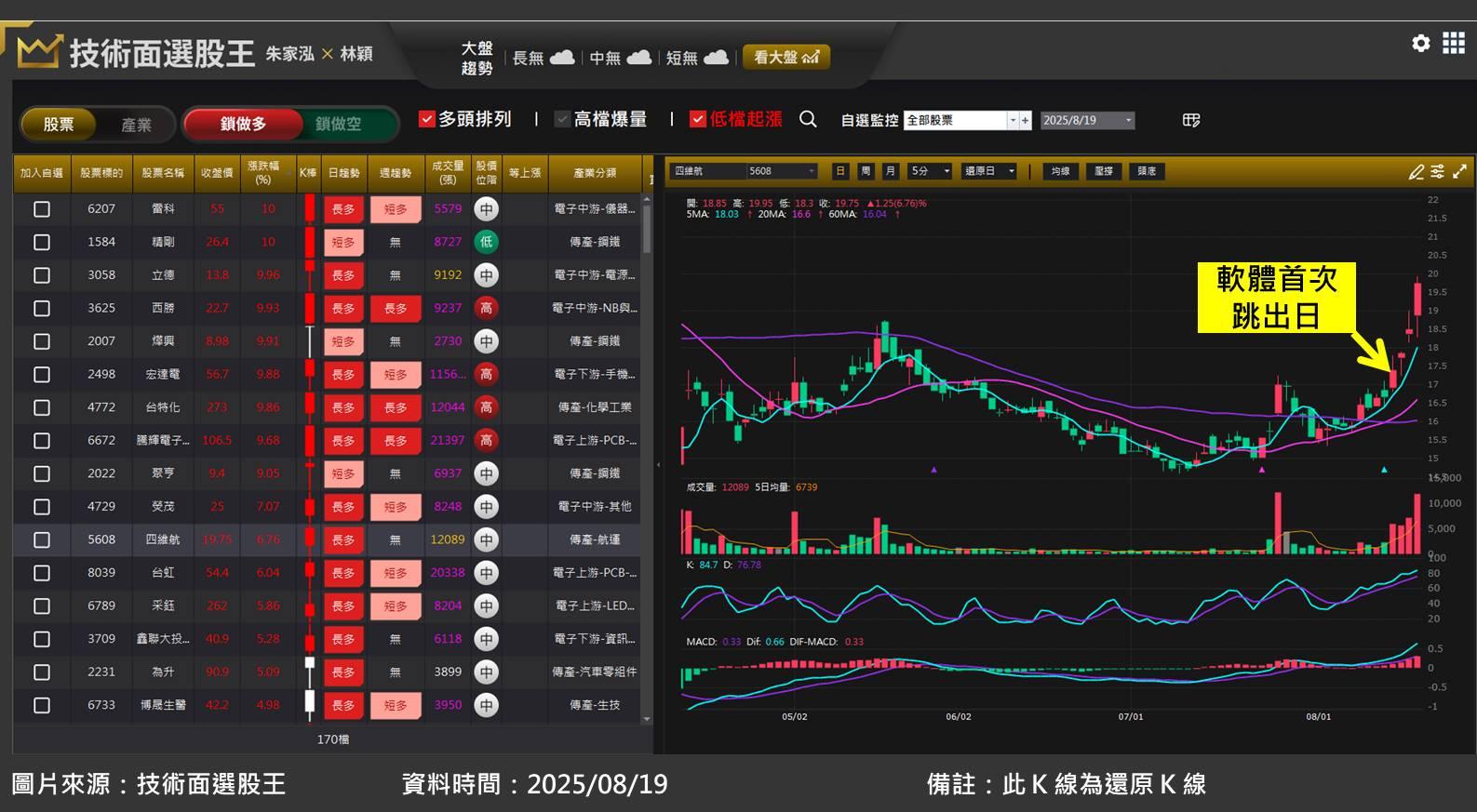This screenshot has height=812, width=1477.
Task: Switch to the 產業 tab
Action: [x=136, y=125]
